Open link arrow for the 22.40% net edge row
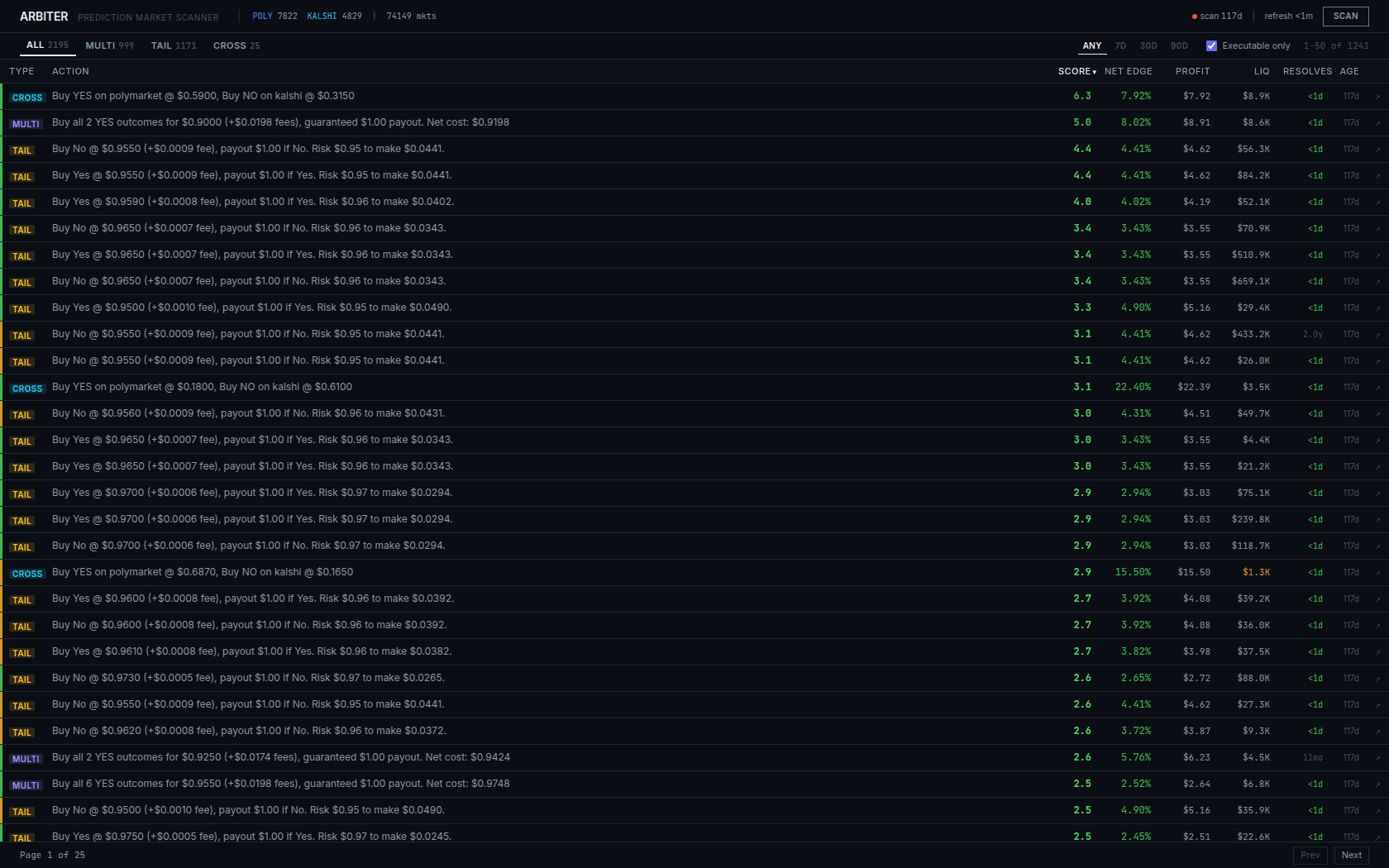Viewport: 1389px width, 868px height. [x=1377, y=388]
